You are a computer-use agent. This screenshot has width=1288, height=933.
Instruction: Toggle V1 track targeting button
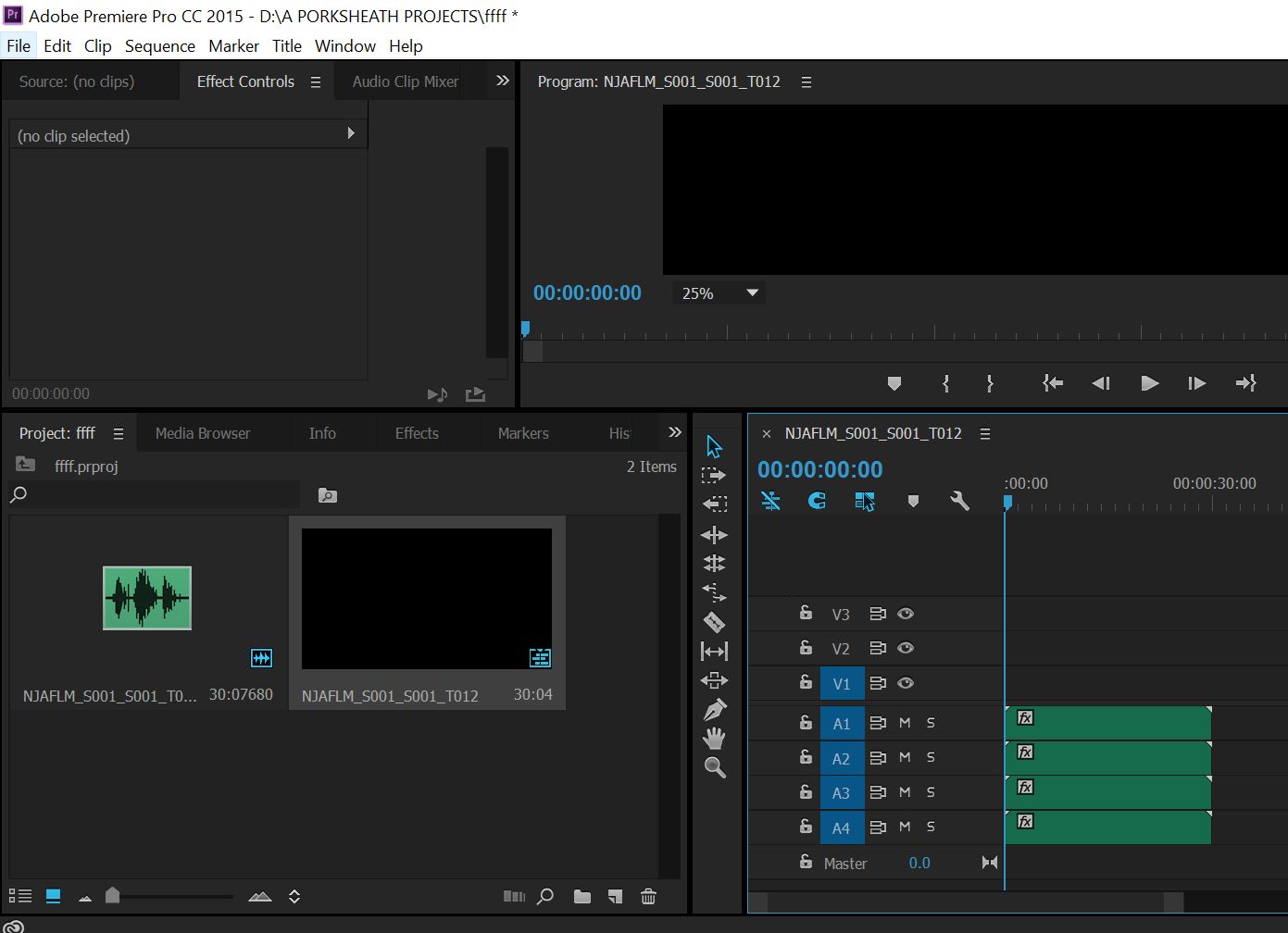[842, 684]
